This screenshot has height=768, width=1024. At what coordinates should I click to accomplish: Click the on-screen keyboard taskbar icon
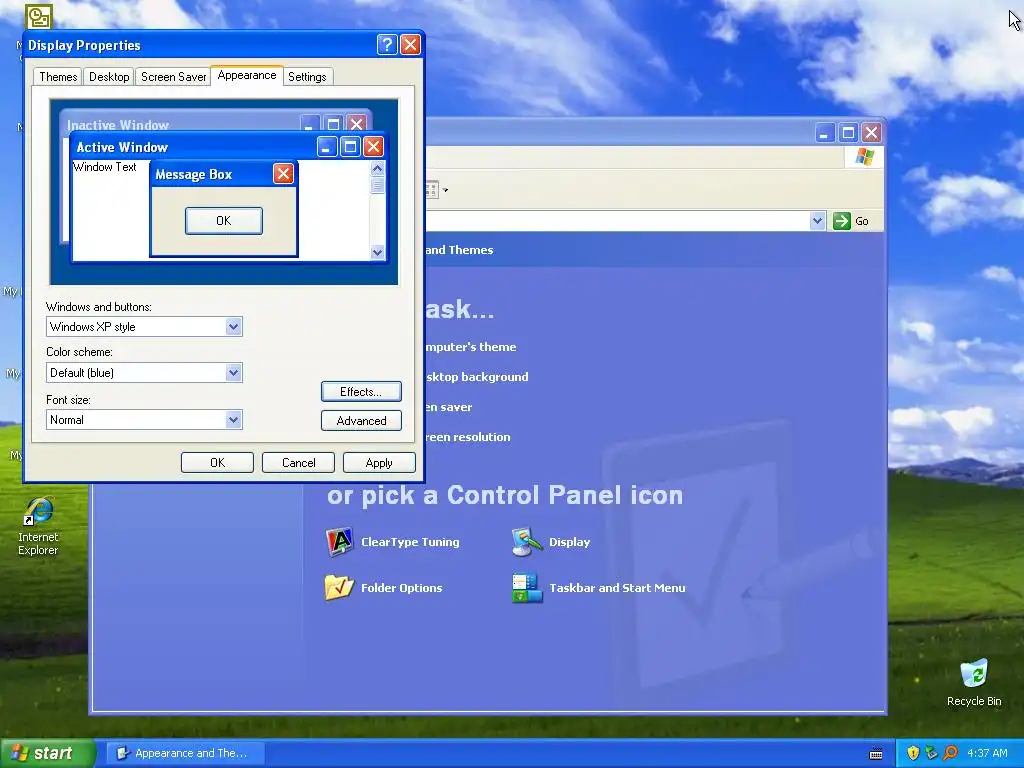tap(876, 754)
